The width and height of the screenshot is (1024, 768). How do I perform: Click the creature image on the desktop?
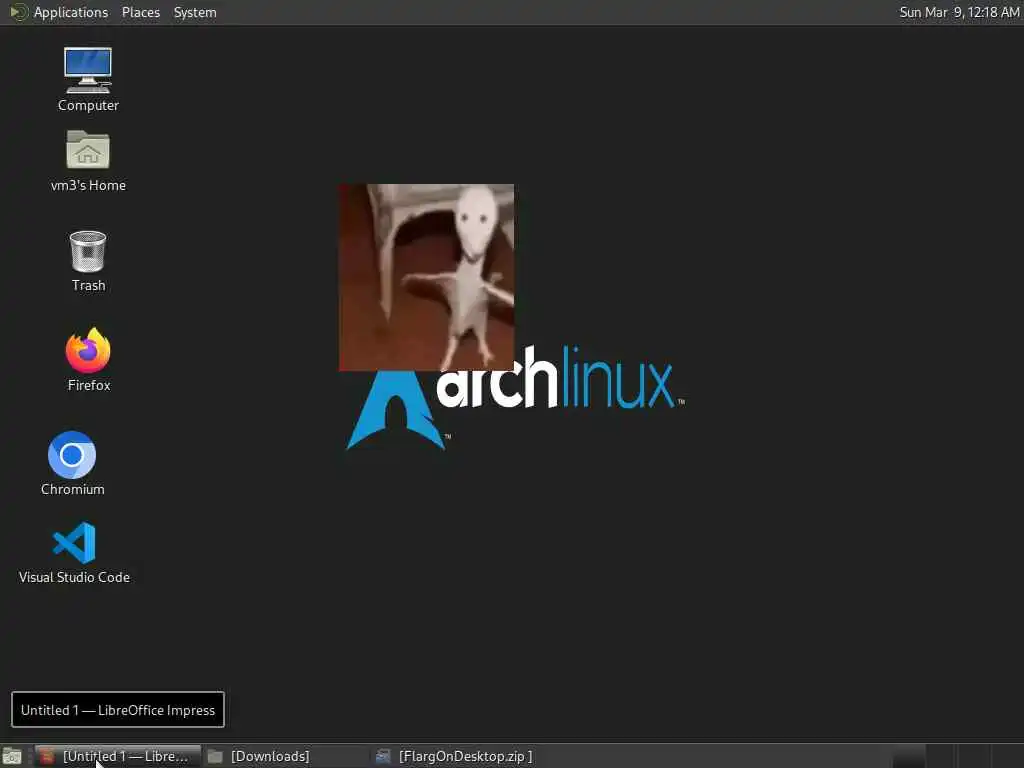pos(426,278)
